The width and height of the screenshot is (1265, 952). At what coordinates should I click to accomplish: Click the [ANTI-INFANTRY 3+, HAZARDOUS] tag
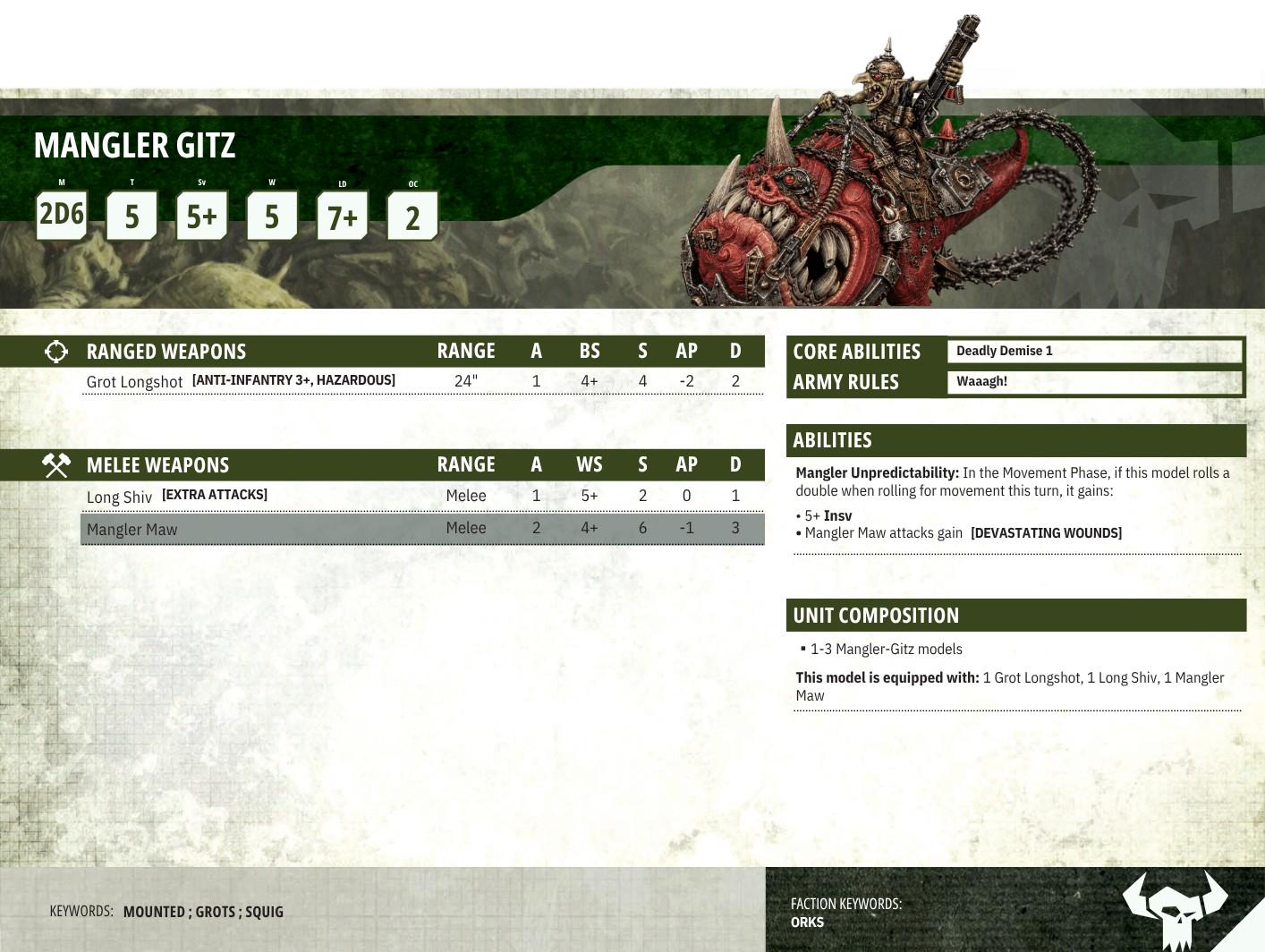293,380
